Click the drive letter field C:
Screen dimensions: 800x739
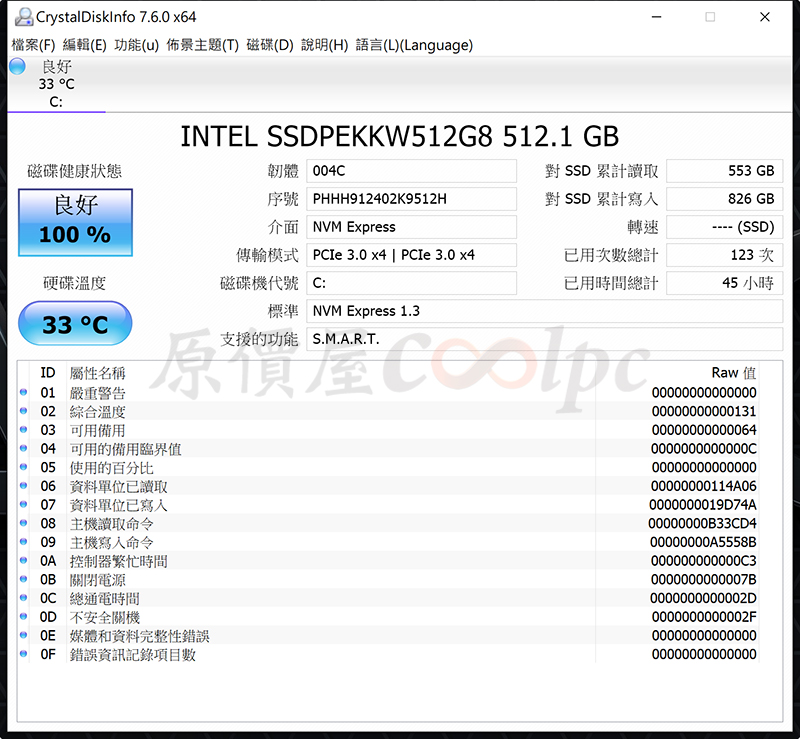pyautogui.click(x=411, y=283)
